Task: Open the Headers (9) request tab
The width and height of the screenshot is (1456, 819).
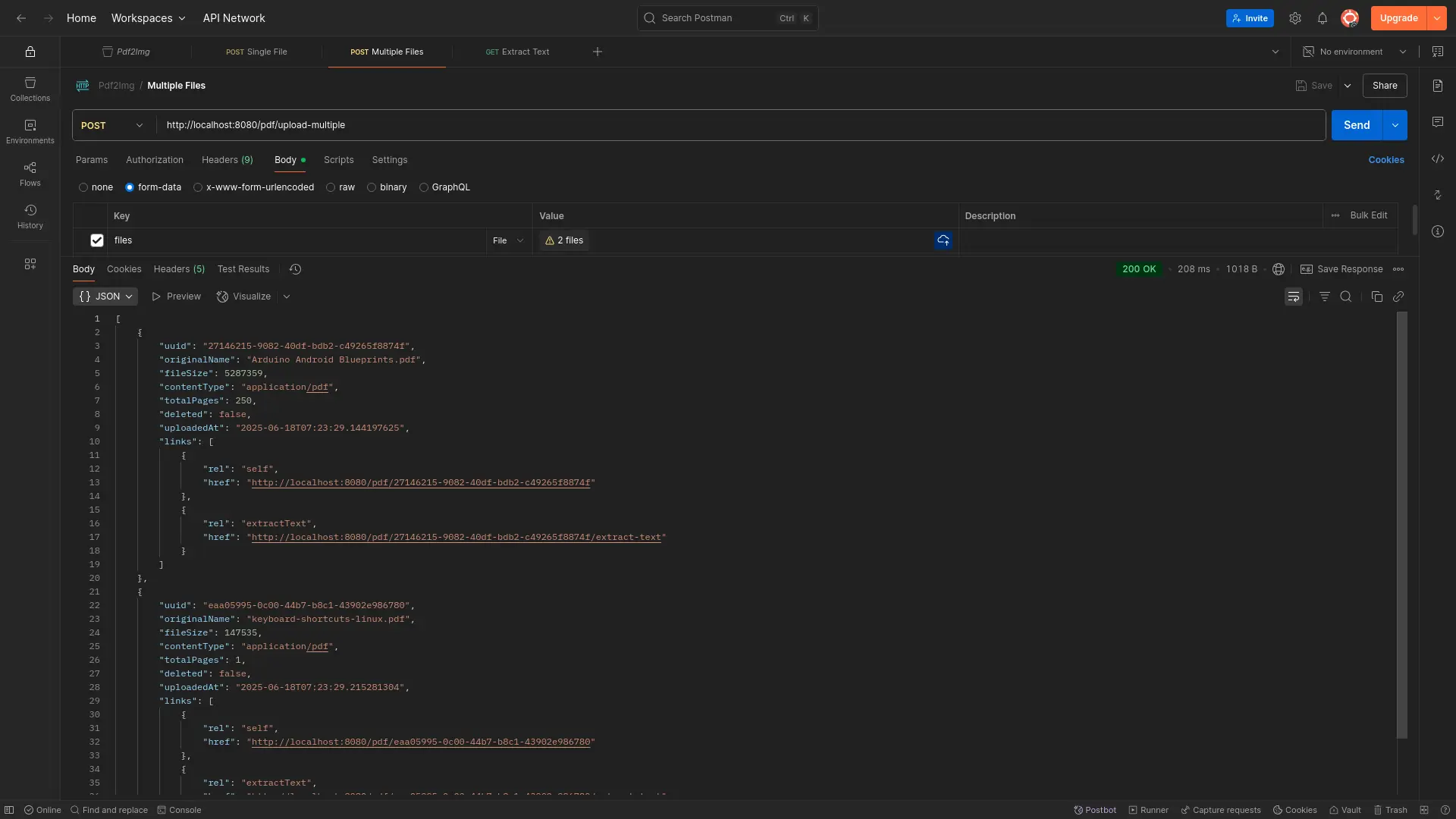Action: (x=227, y=160)
